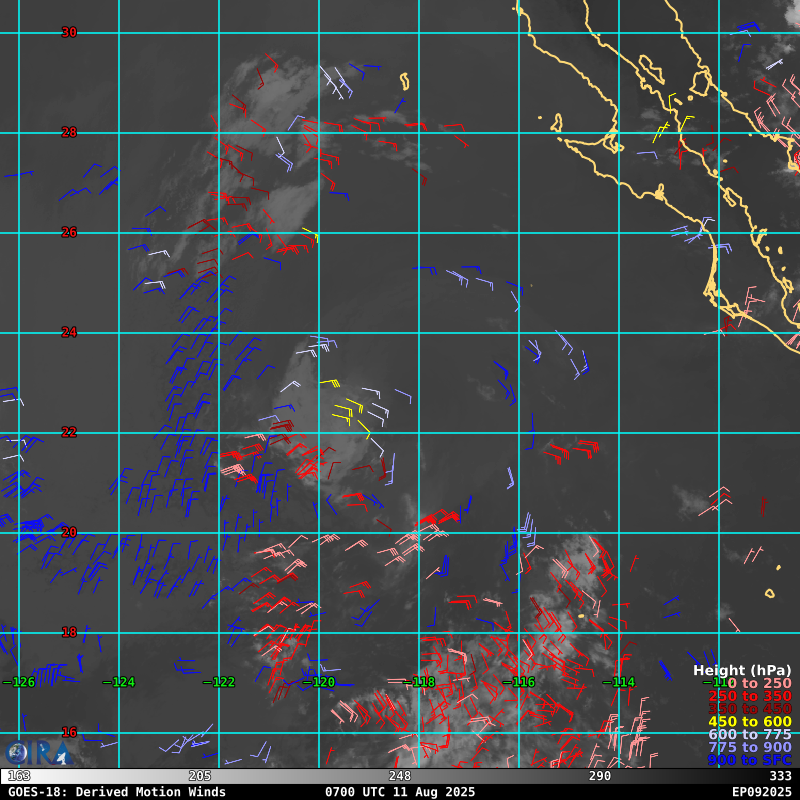Click the longitude label -116
The image size is (800, 800).
click(x=519, y=682)
